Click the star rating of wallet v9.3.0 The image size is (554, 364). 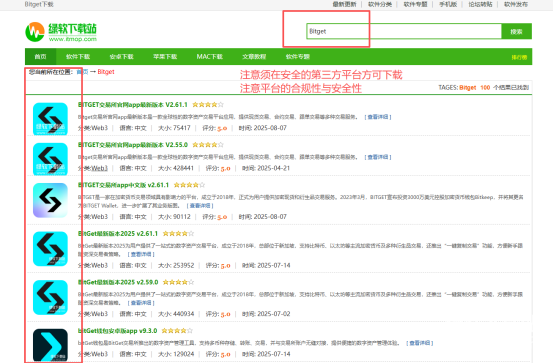pos(177,331)
